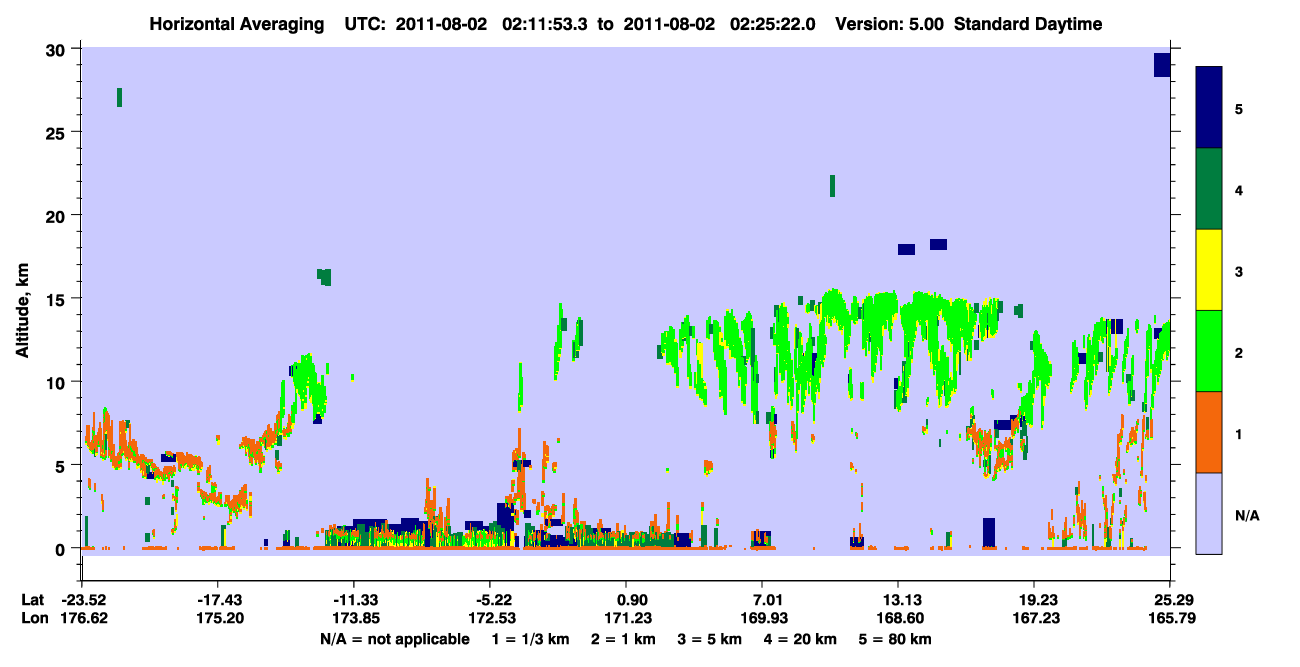Viewport: 1300px width, 667px height.
Task: Click the altitude tick label 5
Action: click(63, 465)
